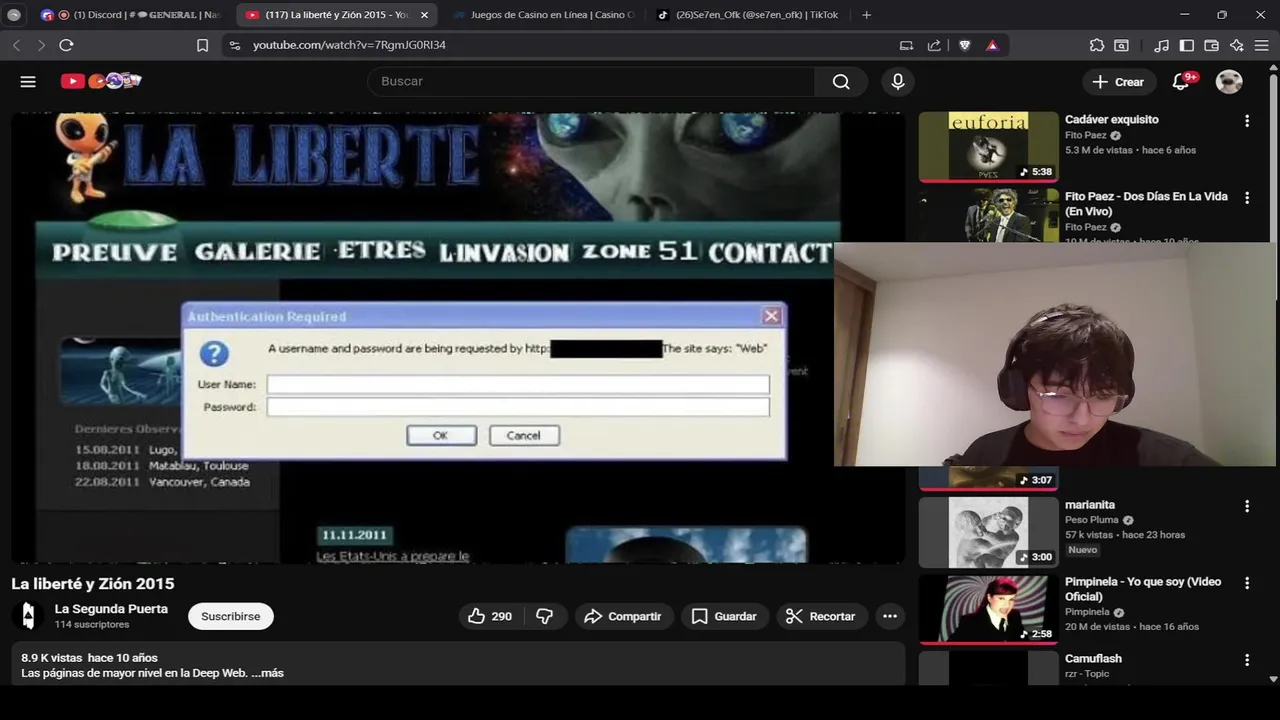The width and height of the screenshot is (1280, 720).
Task: Open options for Cadáver exquisito video
Action: pyautogui.click(x=1247, y=121)
